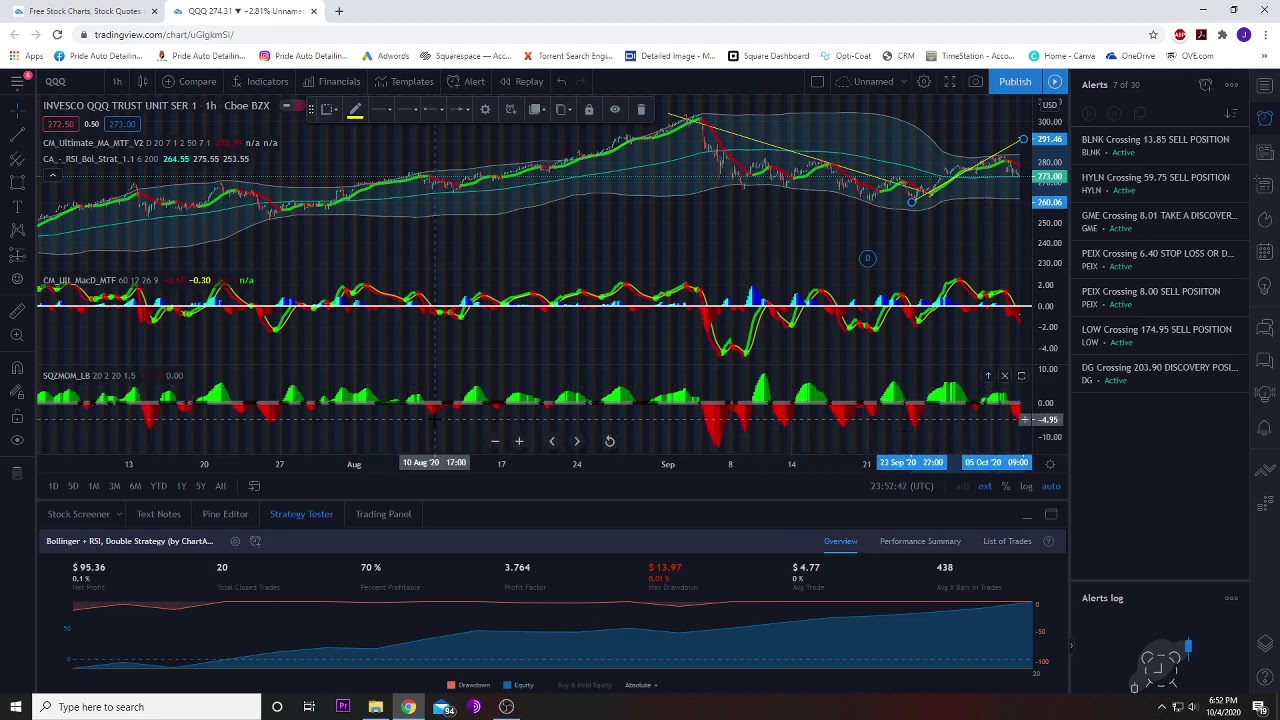
Task: Zoom out the chart with minus button
Action: tap(494, 441)
